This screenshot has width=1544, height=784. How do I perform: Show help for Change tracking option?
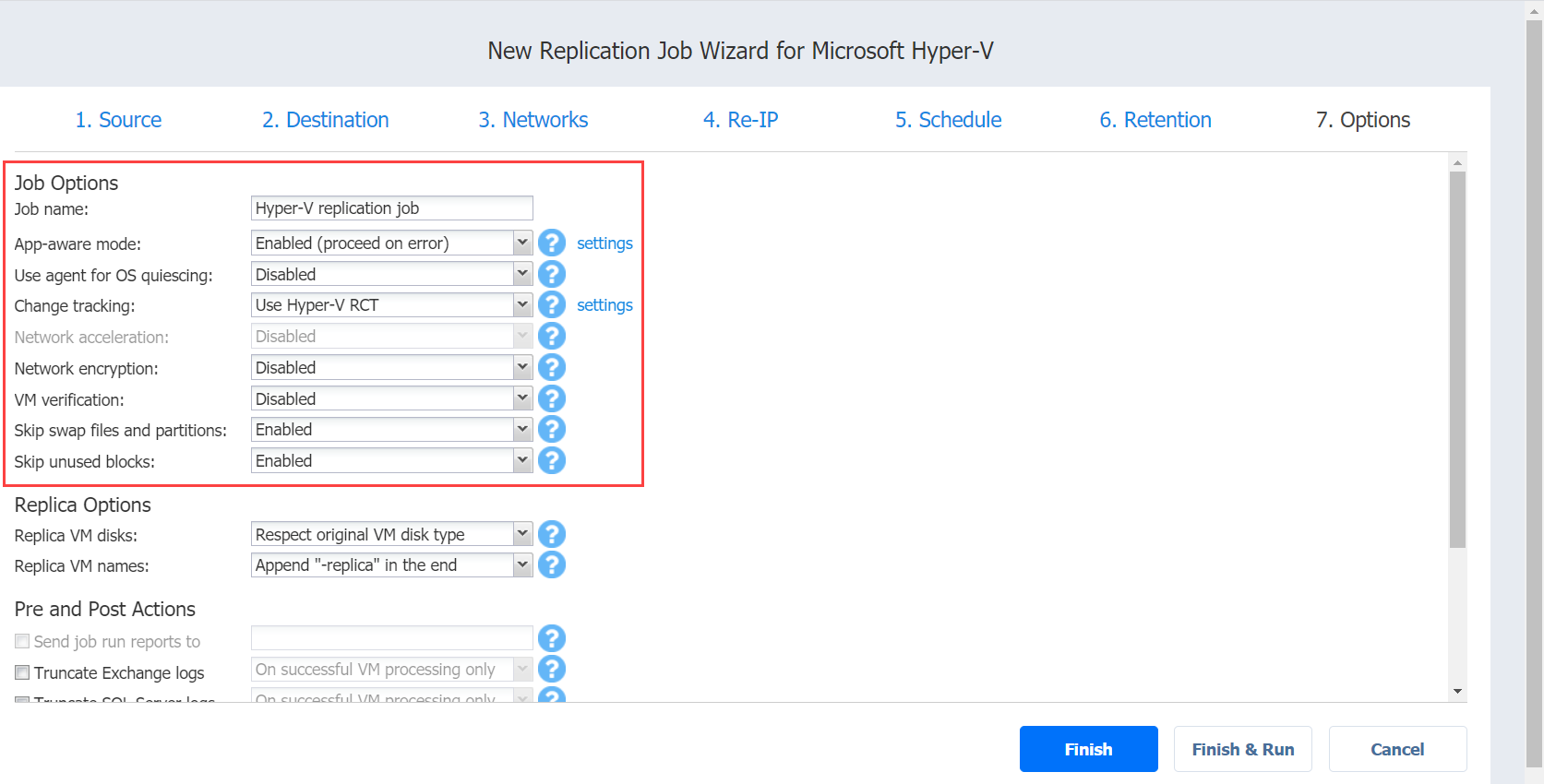point(552,304)
